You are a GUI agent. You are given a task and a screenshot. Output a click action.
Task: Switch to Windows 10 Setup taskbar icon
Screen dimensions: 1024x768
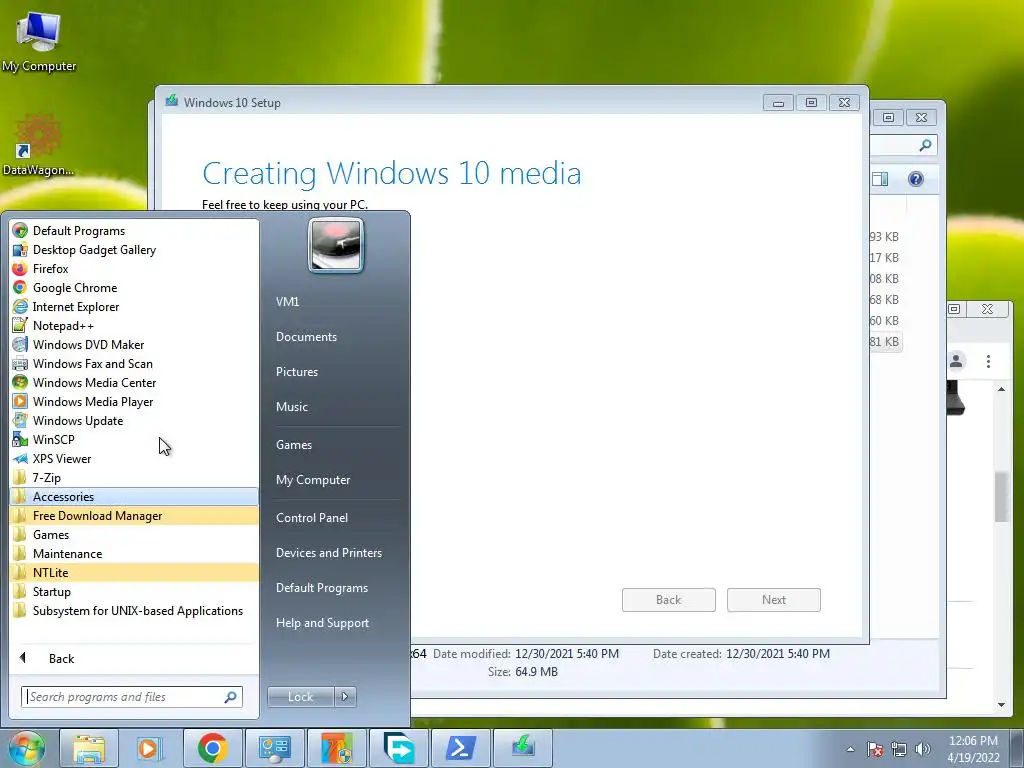pyautogui.click(x=522, y=748)
